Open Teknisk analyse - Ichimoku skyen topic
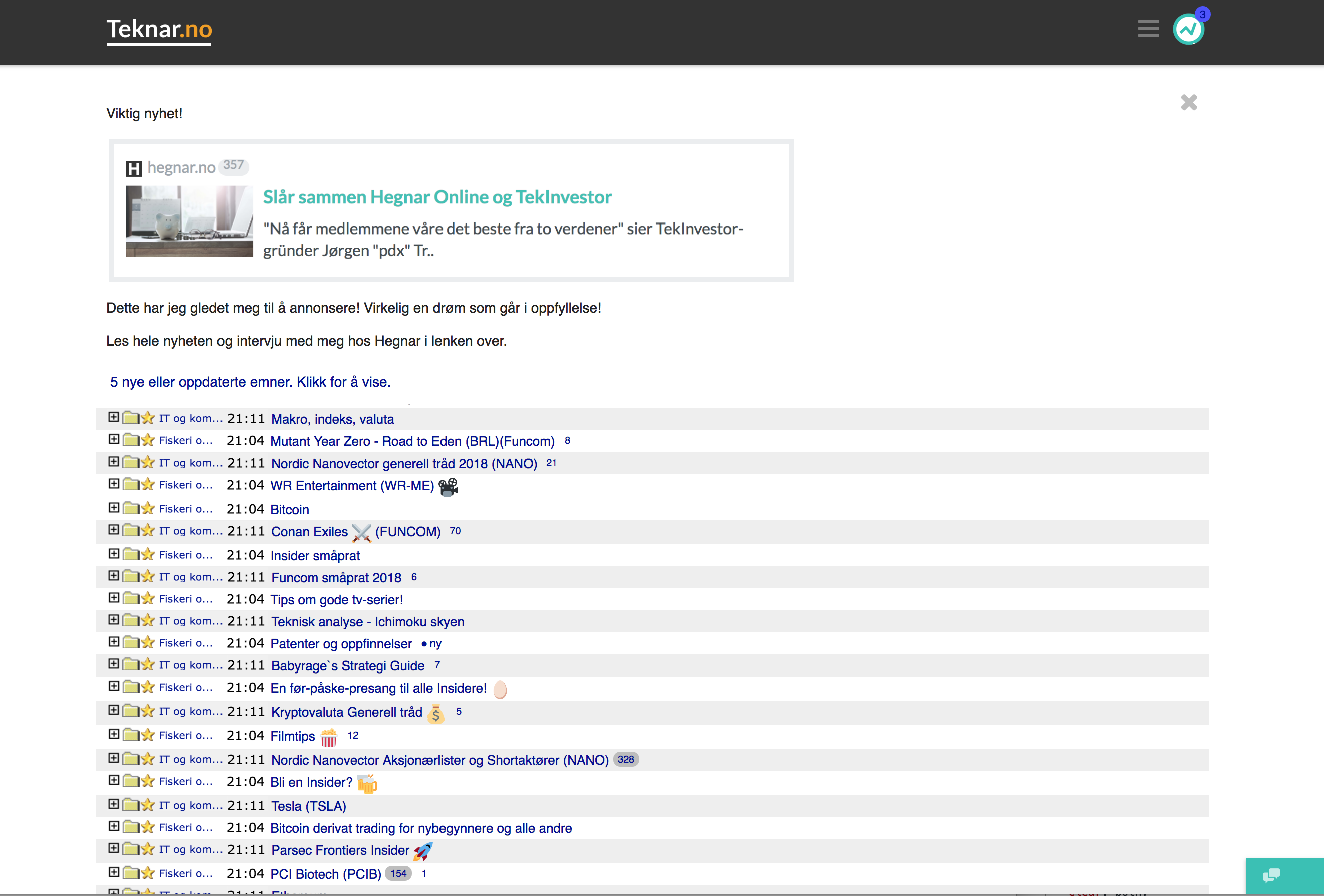Screen dimensions: 1324x896 [367, 622]
